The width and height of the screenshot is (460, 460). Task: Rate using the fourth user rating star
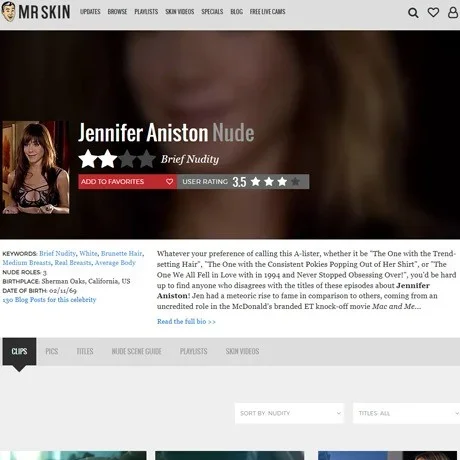tap(295, 181)
